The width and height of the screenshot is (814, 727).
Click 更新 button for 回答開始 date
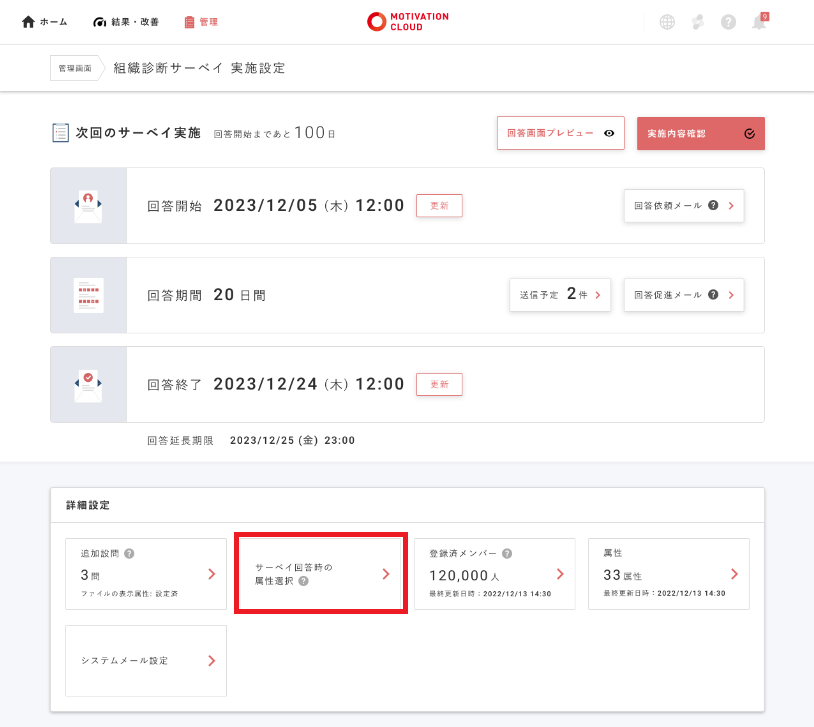tap(439, 205)
